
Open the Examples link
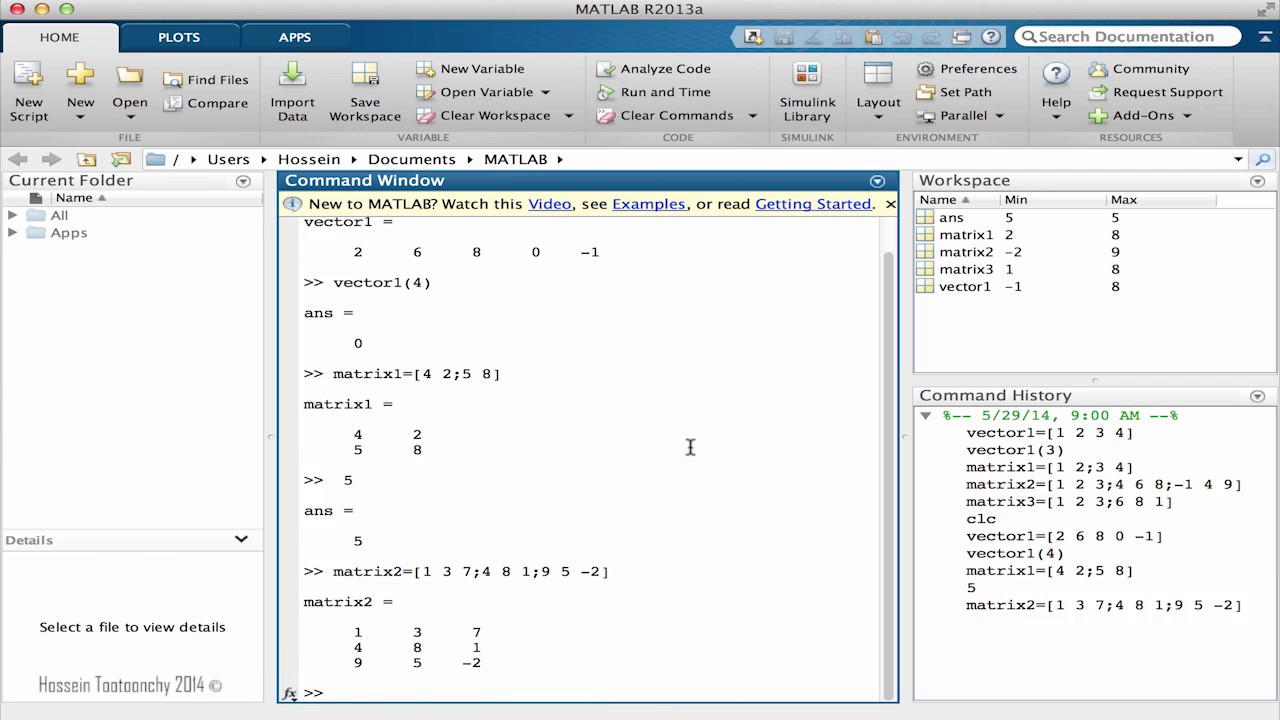click(x=649, y=204)
